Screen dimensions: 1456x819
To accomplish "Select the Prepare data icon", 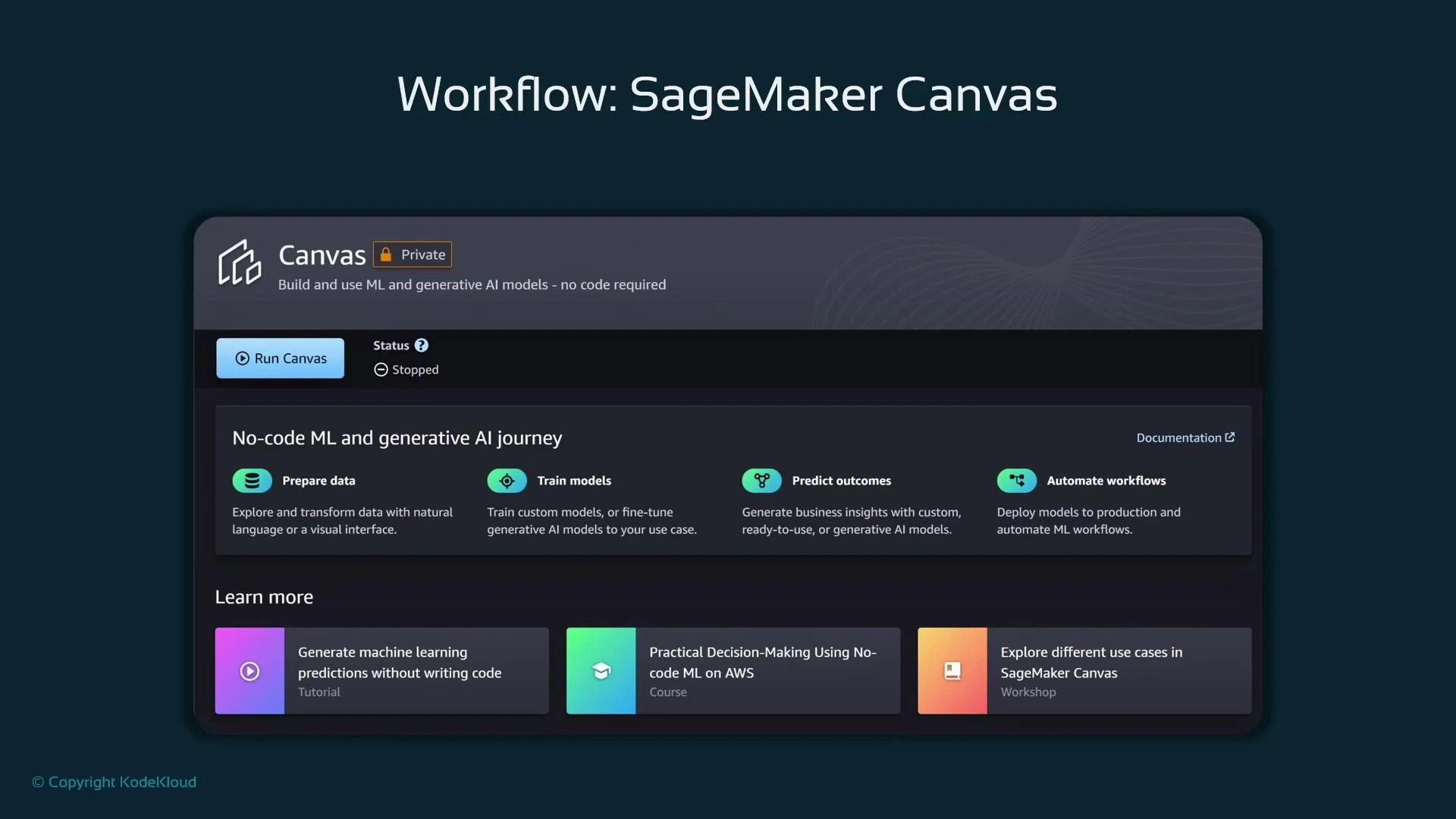I will (x=251, y=480).
